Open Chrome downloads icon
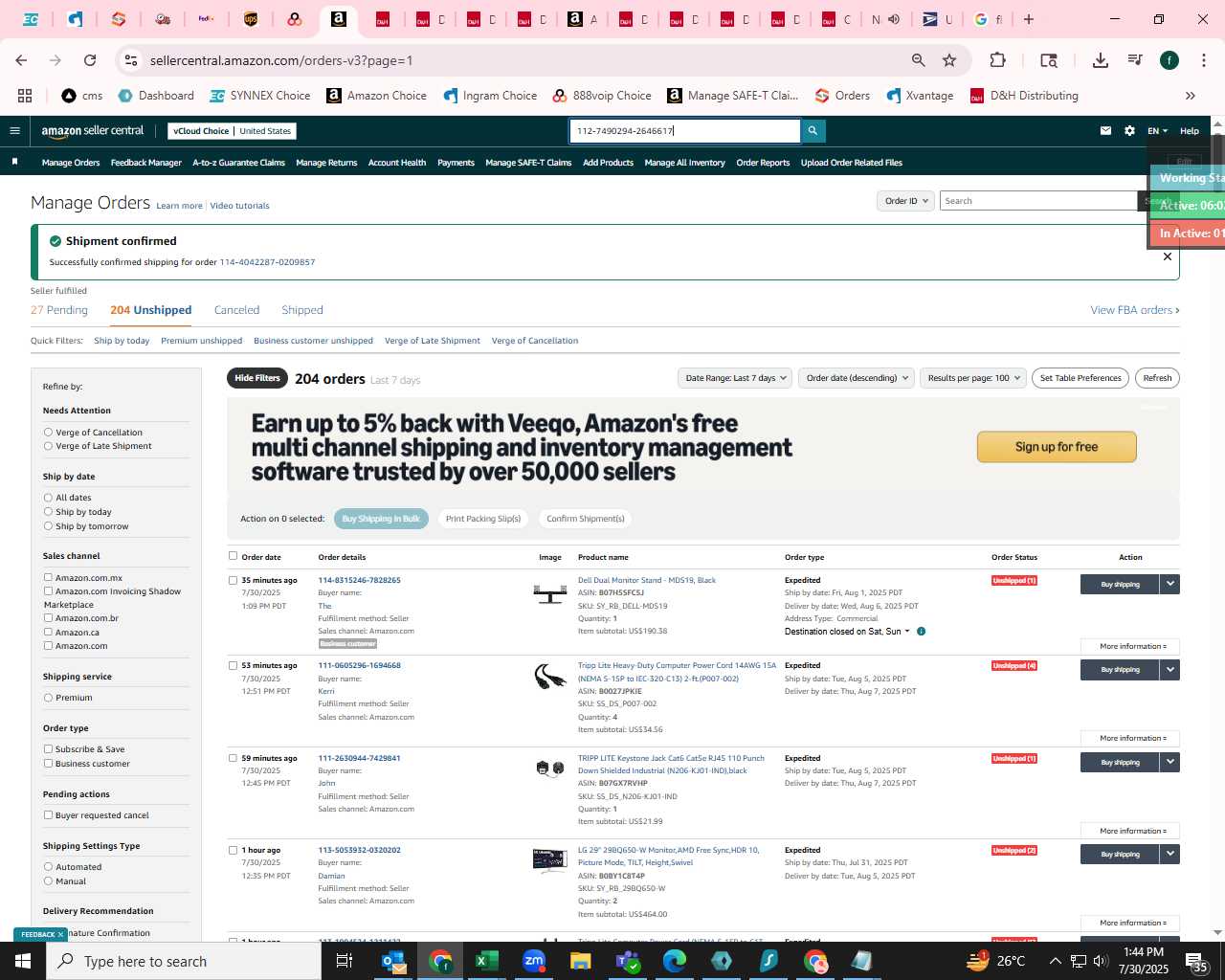 point(1100,60)
